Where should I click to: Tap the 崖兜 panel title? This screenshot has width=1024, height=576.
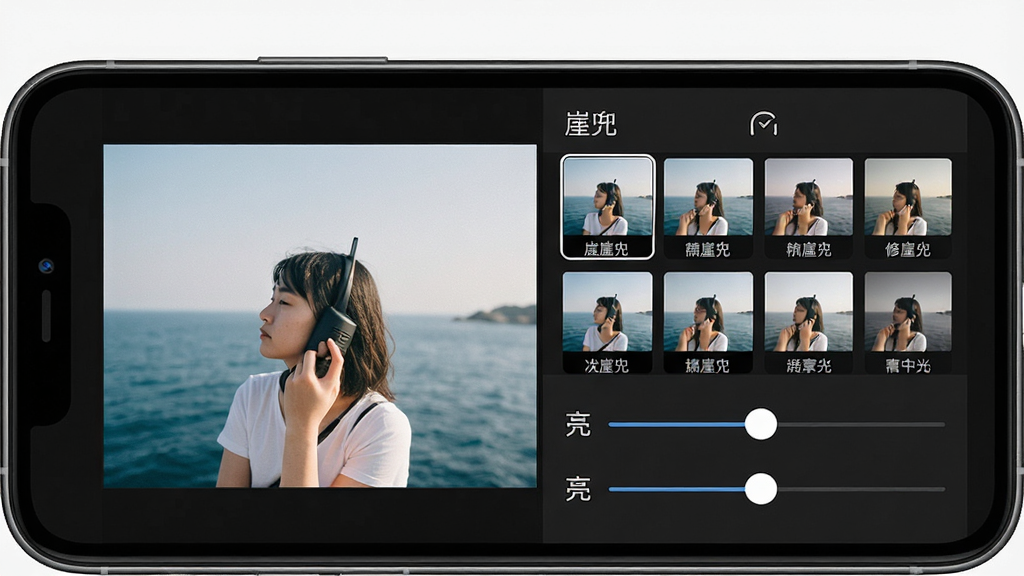(590, 124)
